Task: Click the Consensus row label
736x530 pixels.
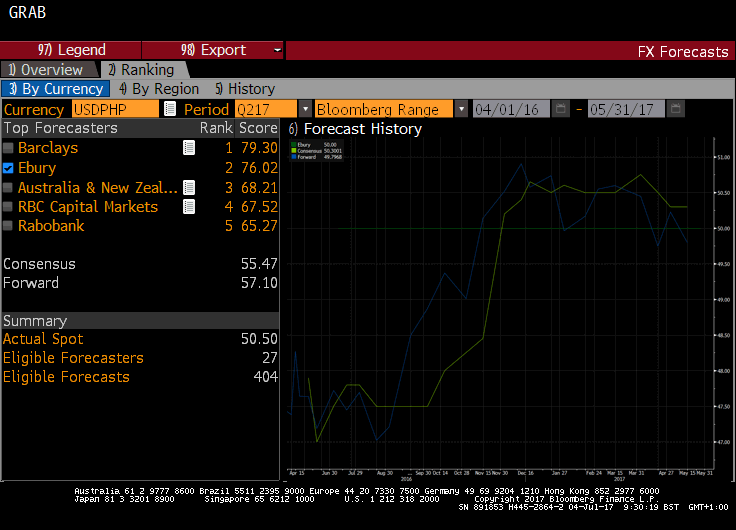Action: (39, 264)
